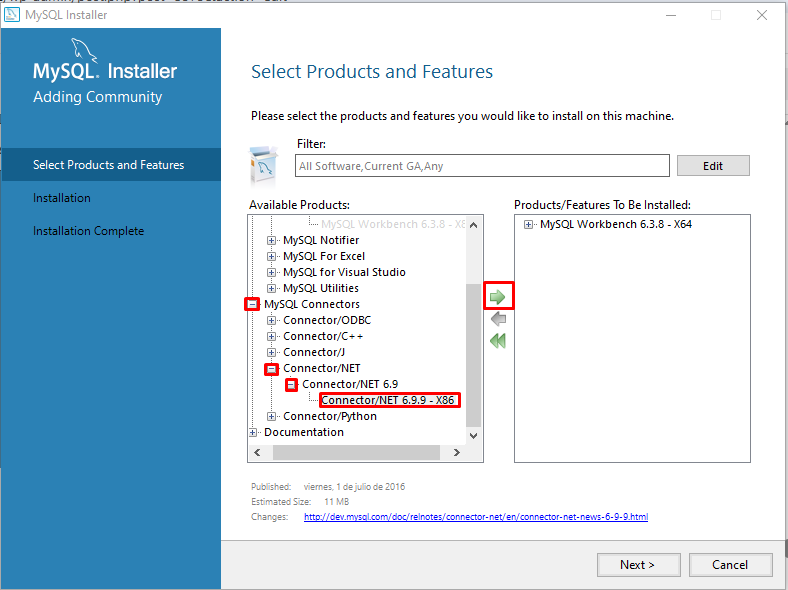The width and height of the screenshot is (788, 590).
Task: Click scroll right arrow of Available Products
Action: point(456,452)
